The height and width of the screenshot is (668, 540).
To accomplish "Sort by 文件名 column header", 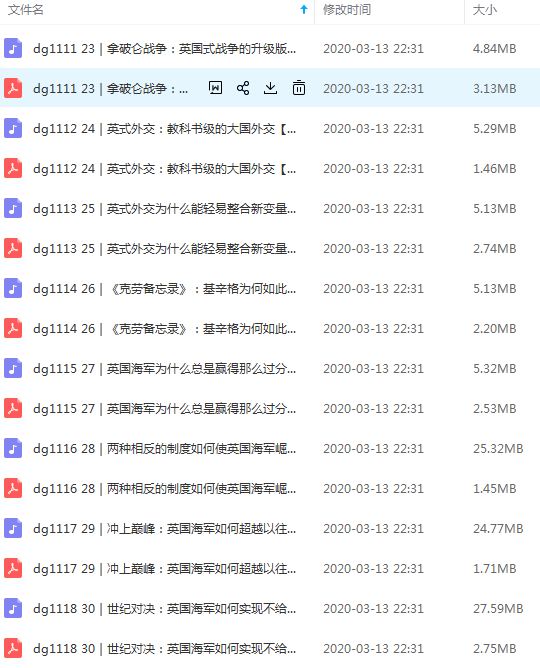I will coord(26,9).
